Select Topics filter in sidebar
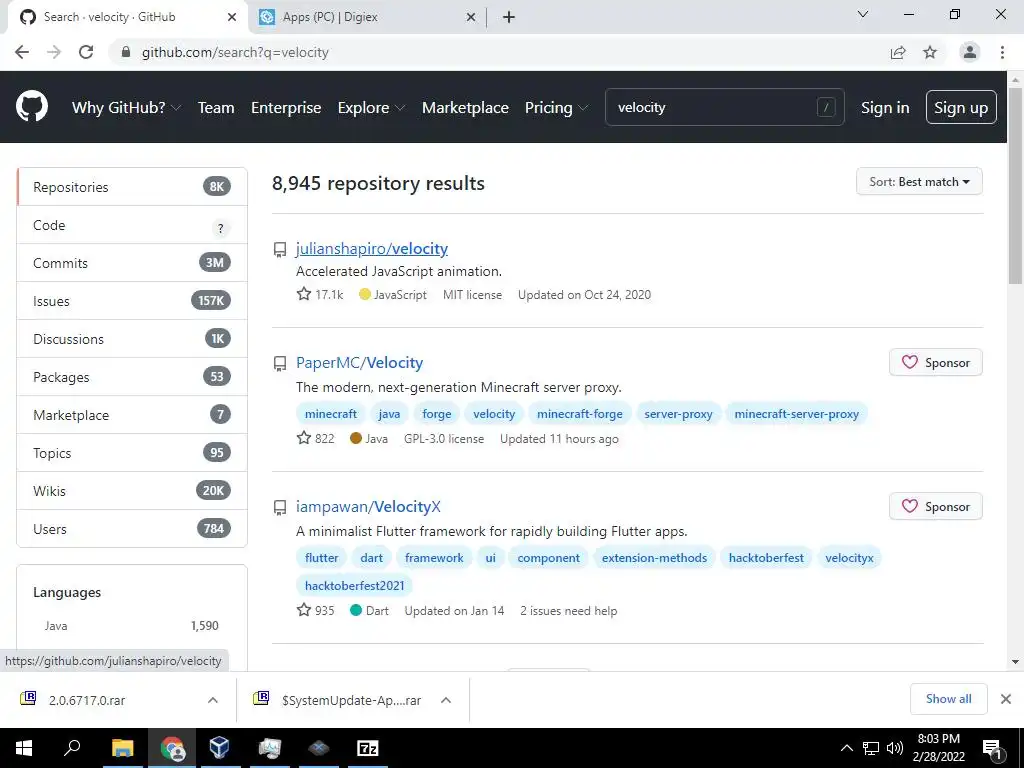 pyautogui.click(x=132, y=453)
